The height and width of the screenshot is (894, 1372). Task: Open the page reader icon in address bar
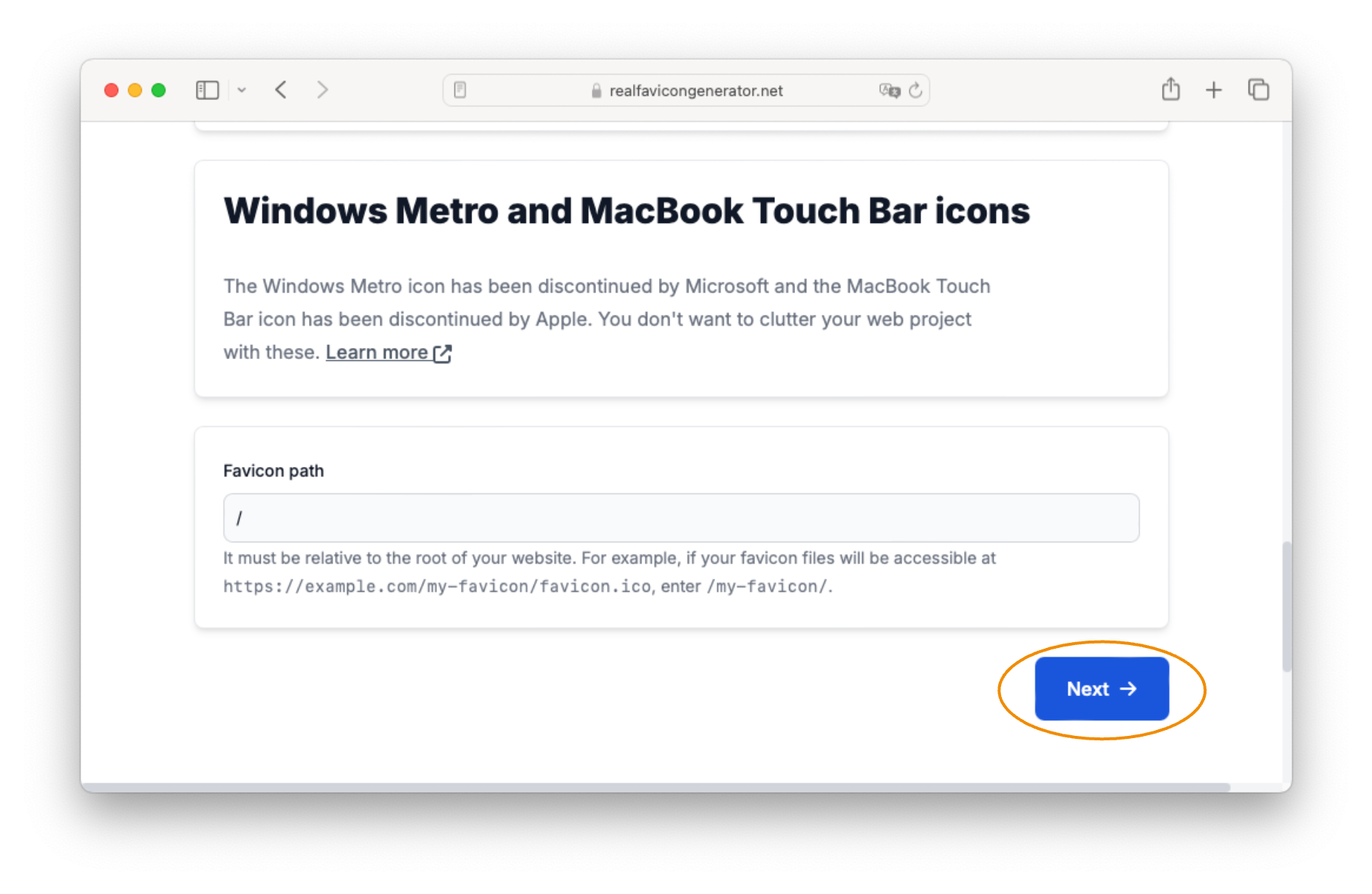pyautogui.click(x=460, y=90)
